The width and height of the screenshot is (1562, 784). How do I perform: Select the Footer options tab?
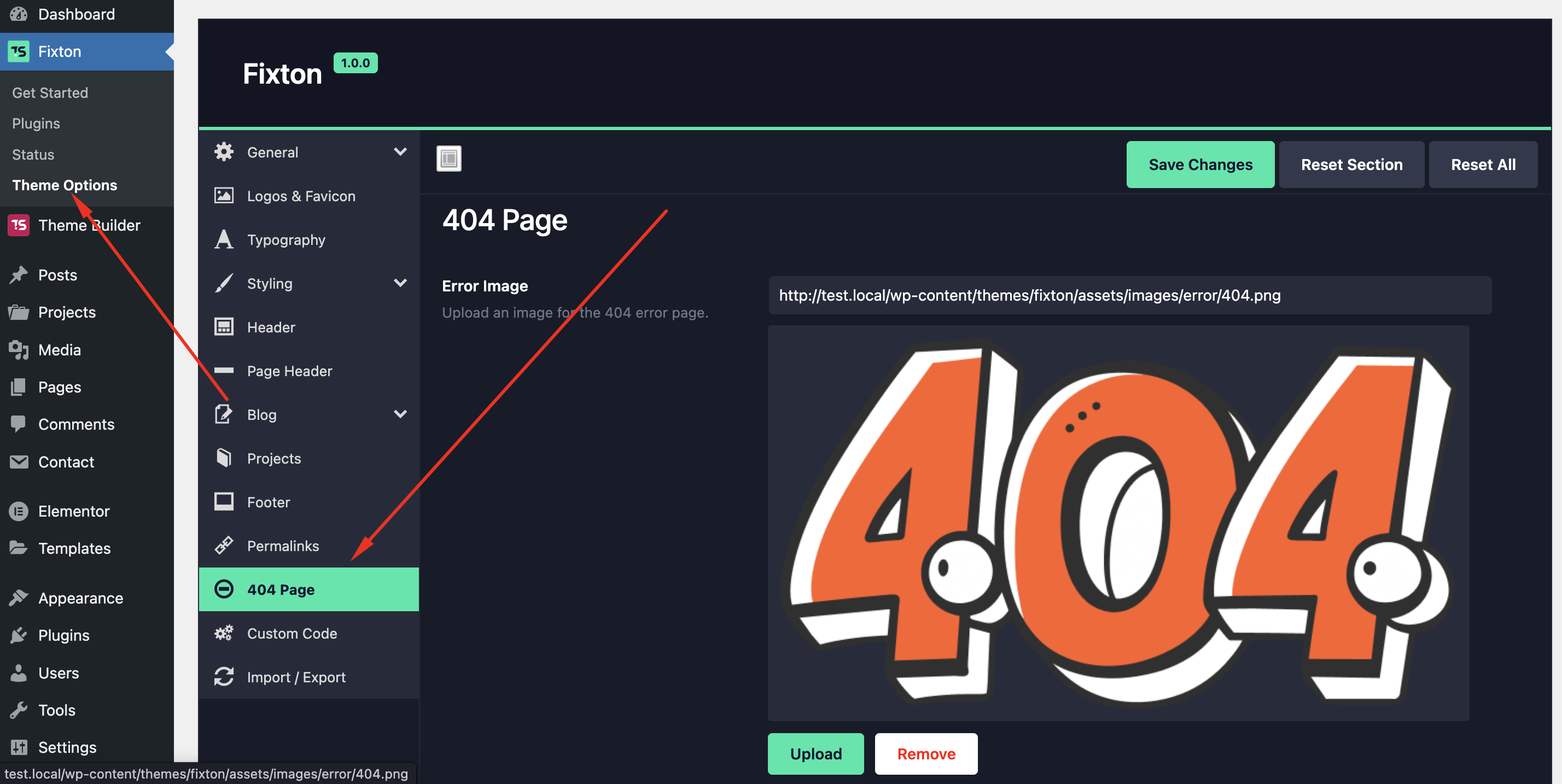[x=269, y=502]
